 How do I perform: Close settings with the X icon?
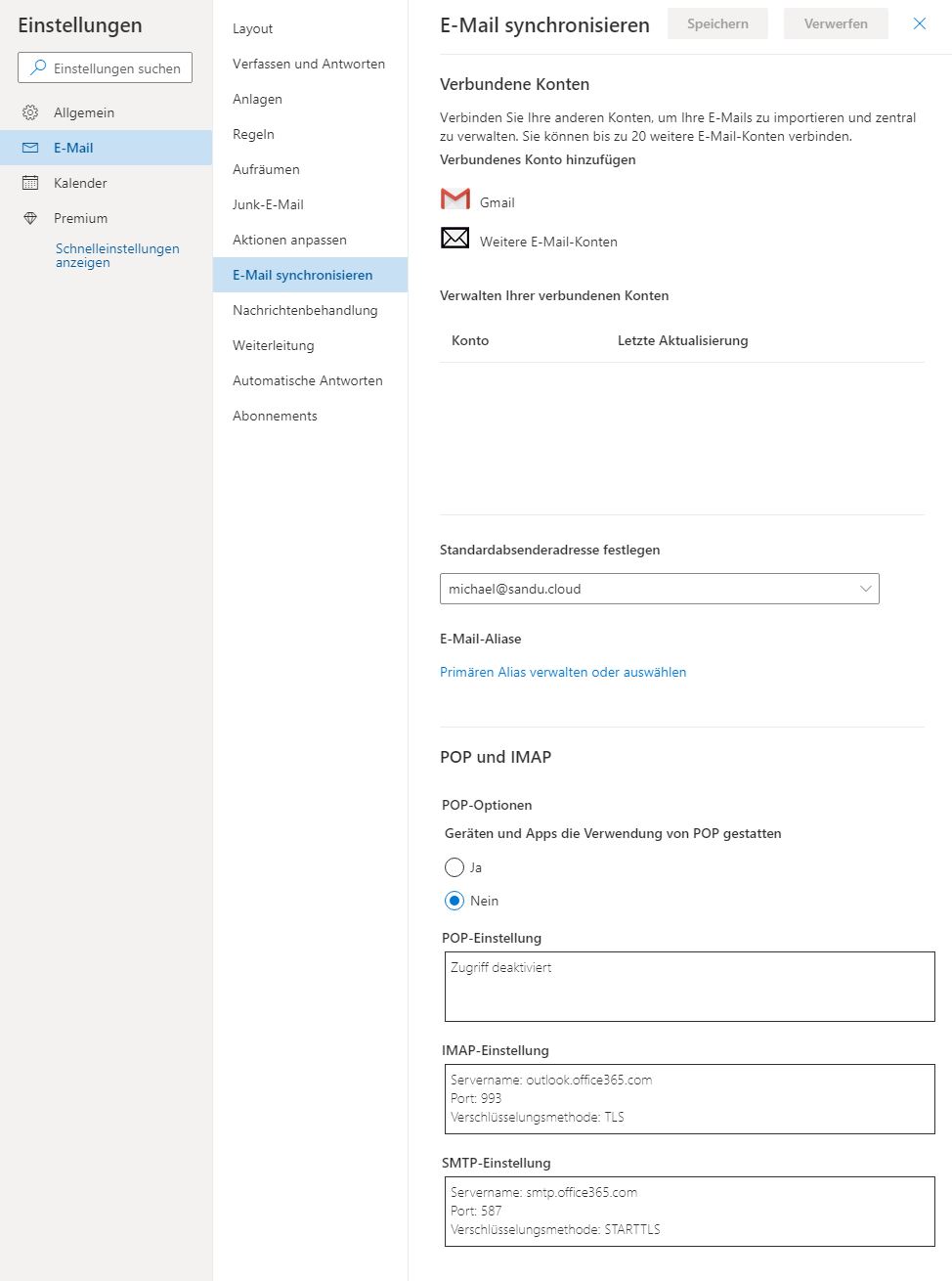[920, 23]
